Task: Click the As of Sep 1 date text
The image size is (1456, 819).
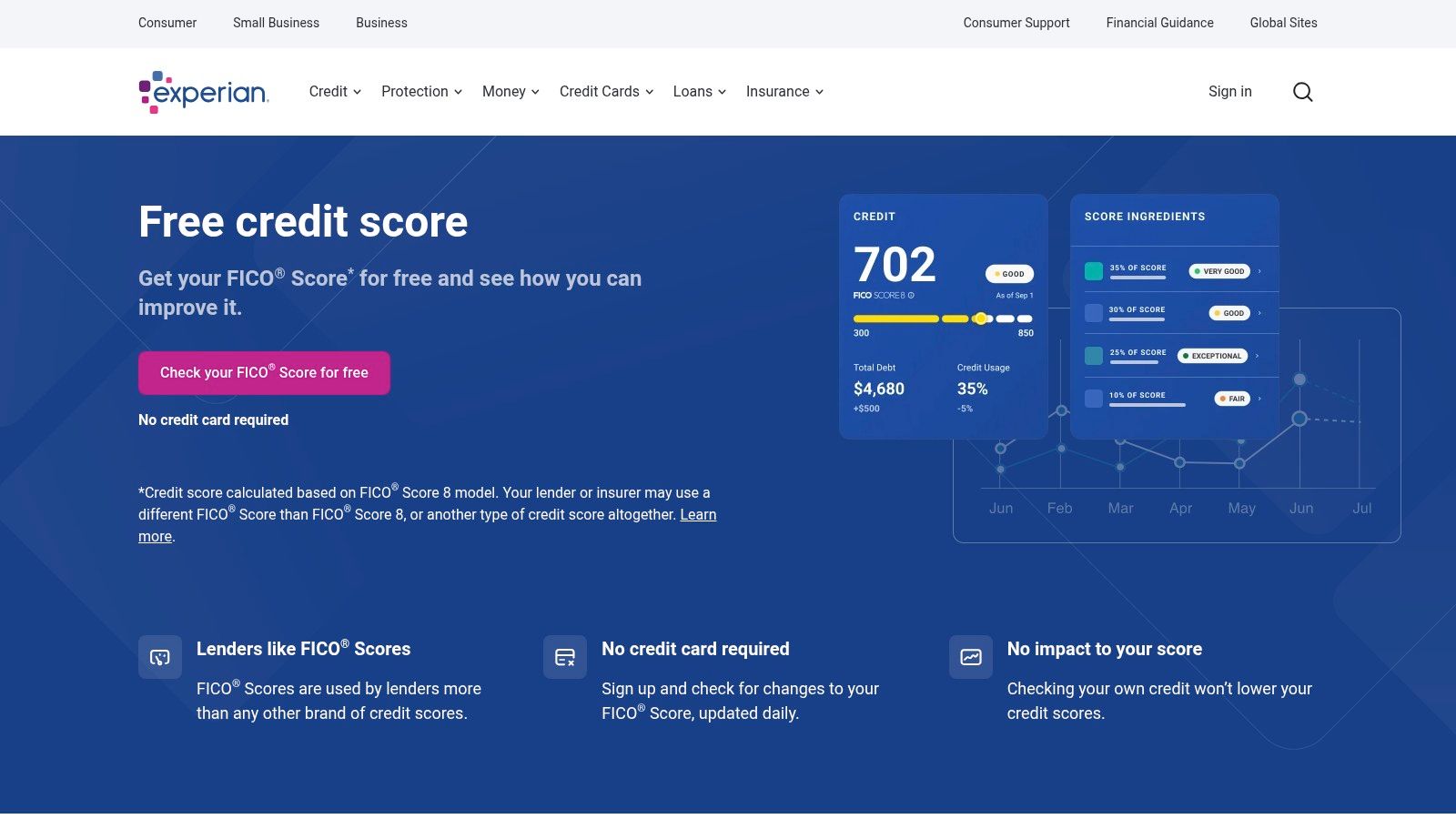Action: pyautogui.click(x=1015, y=296)
